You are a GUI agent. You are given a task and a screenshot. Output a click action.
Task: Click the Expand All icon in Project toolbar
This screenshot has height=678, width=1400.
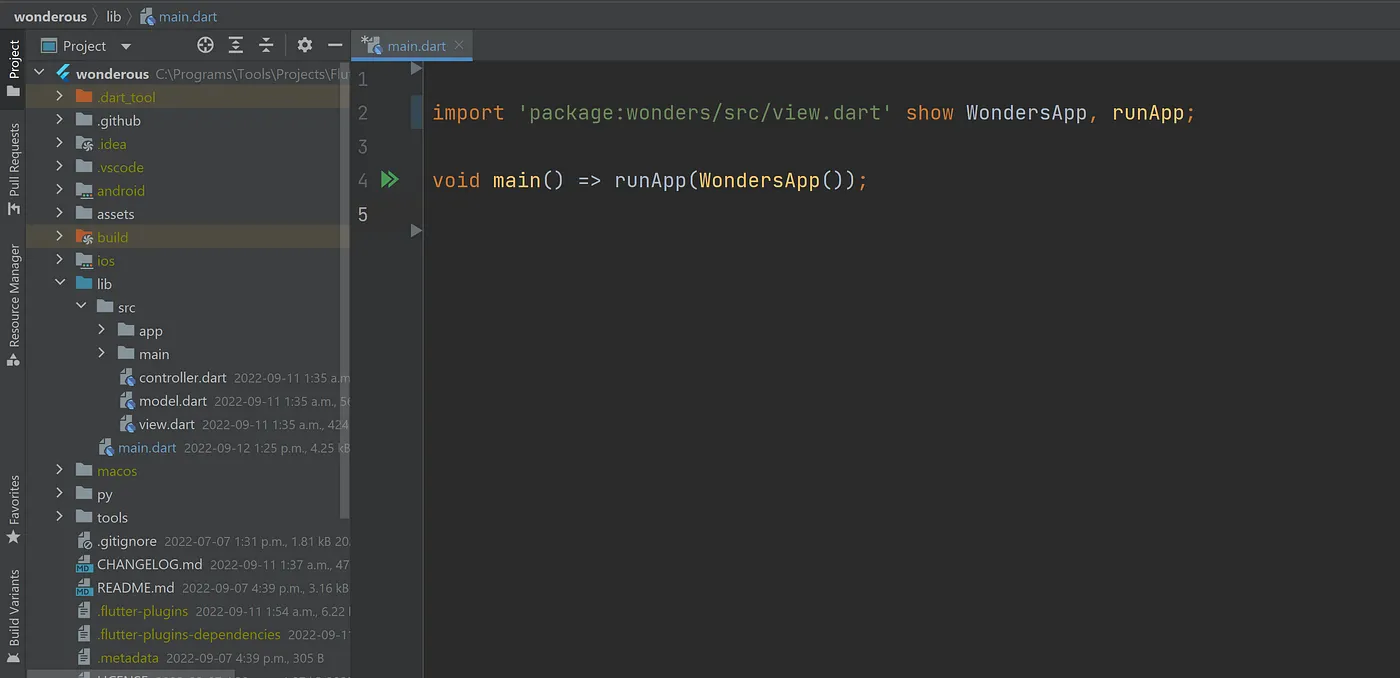(235, 44)
